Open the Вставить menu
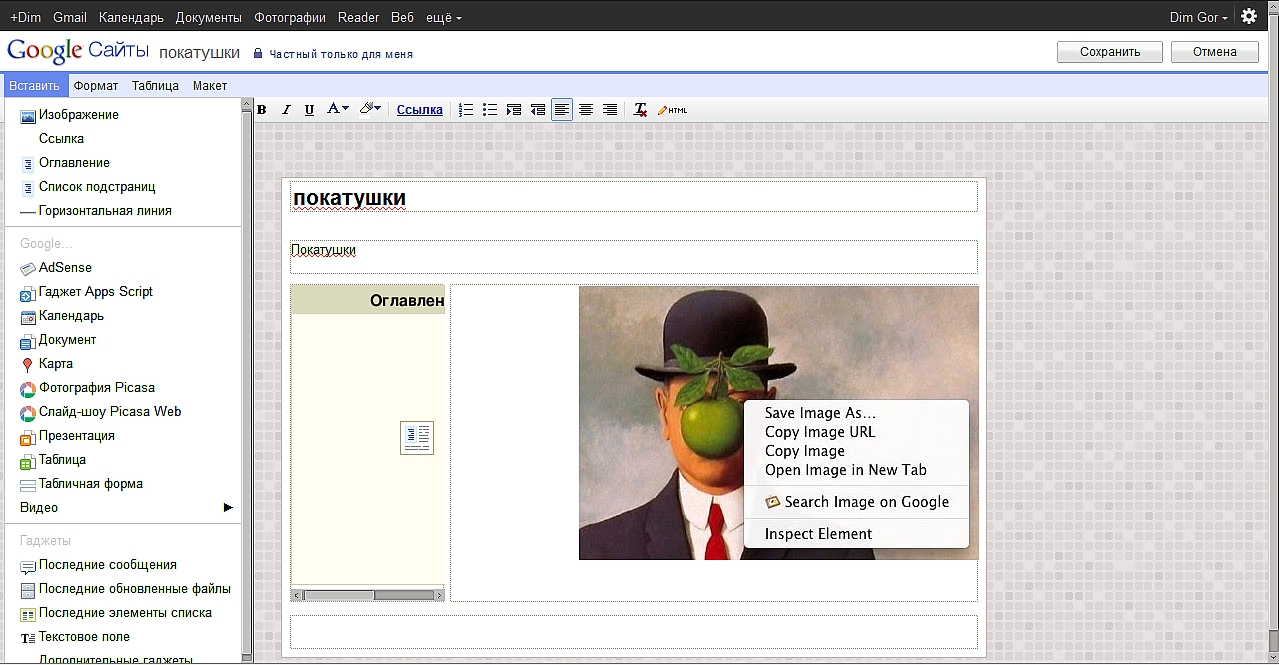 [x=34, y=86]
